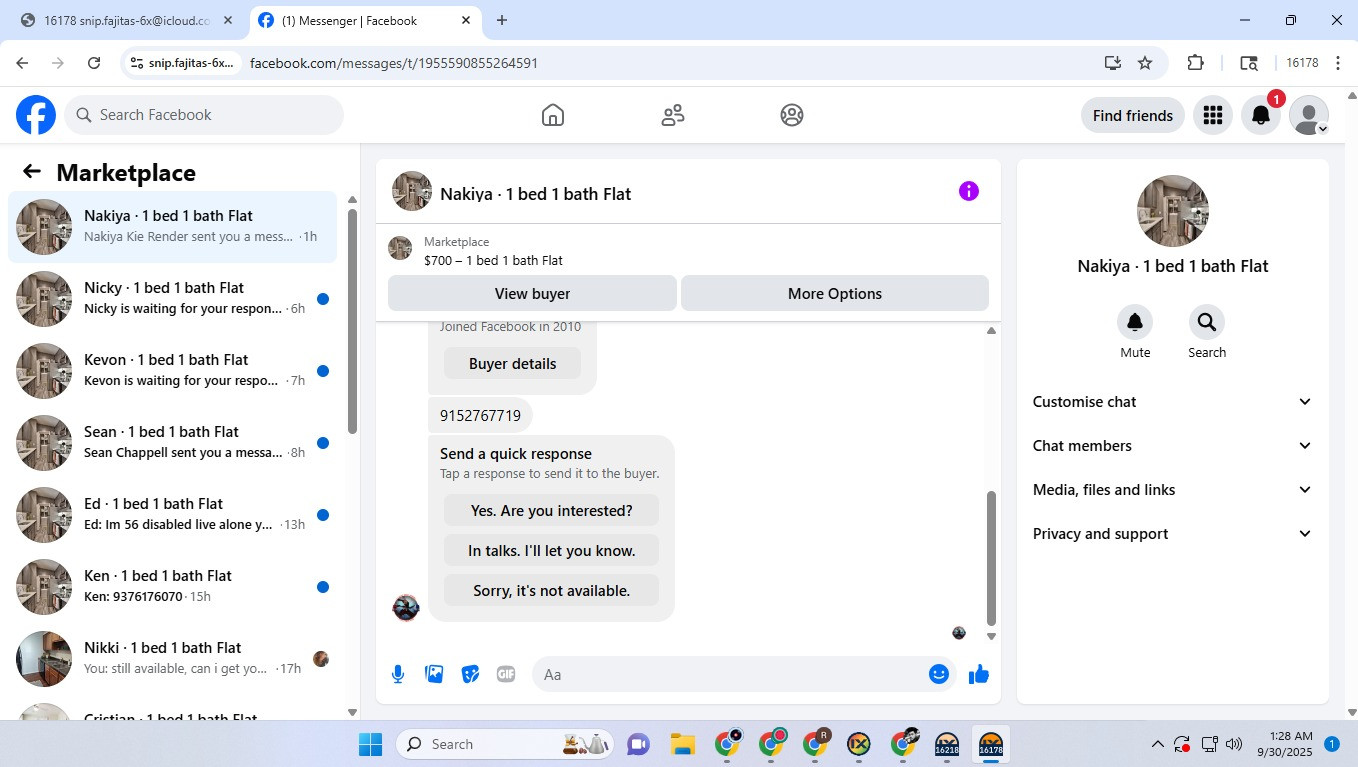This screenshot has width=1358, height=767.
Task: Click the Buyer details button
Action: [512, 363]
